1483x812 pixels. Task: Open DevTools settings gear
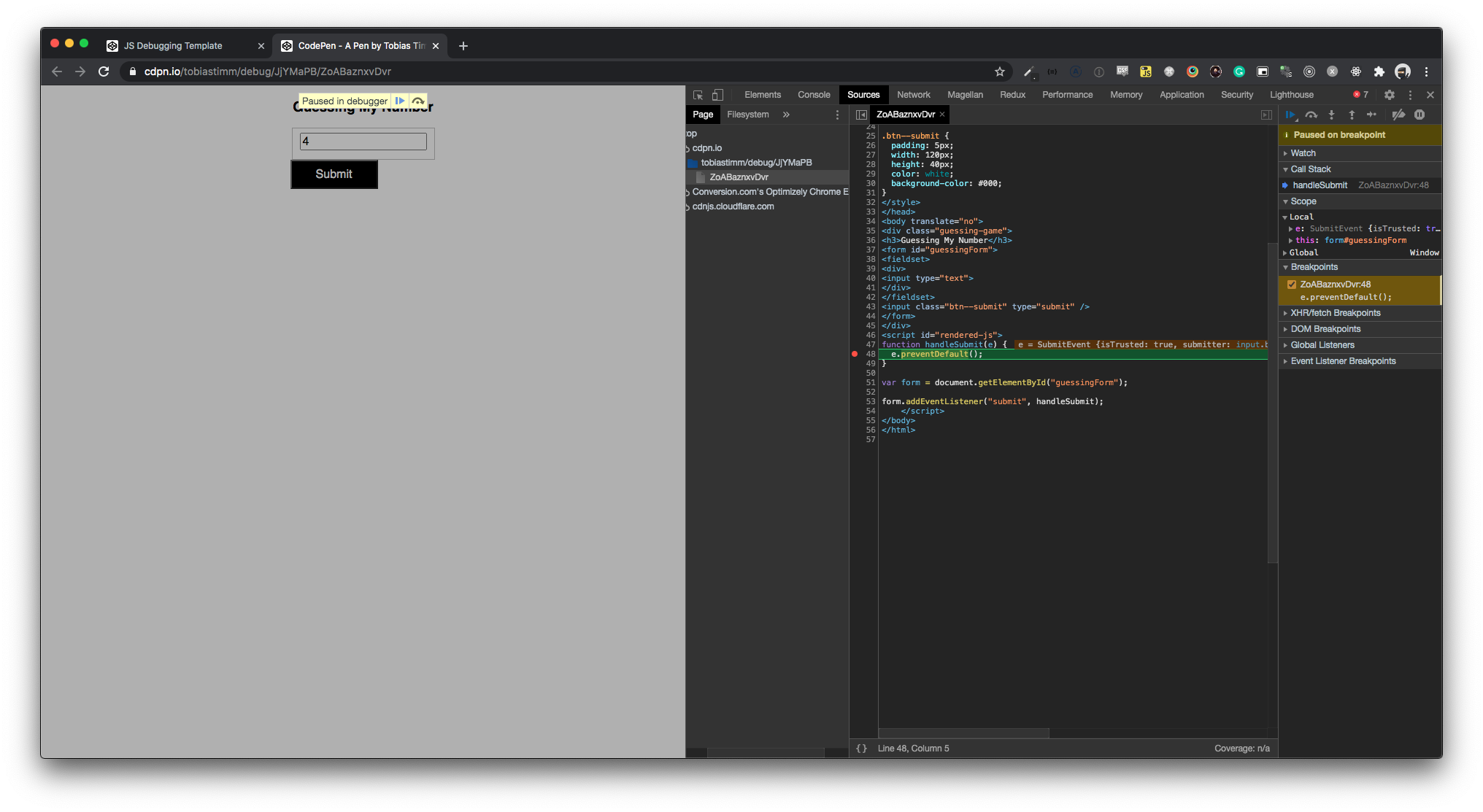1390,95
